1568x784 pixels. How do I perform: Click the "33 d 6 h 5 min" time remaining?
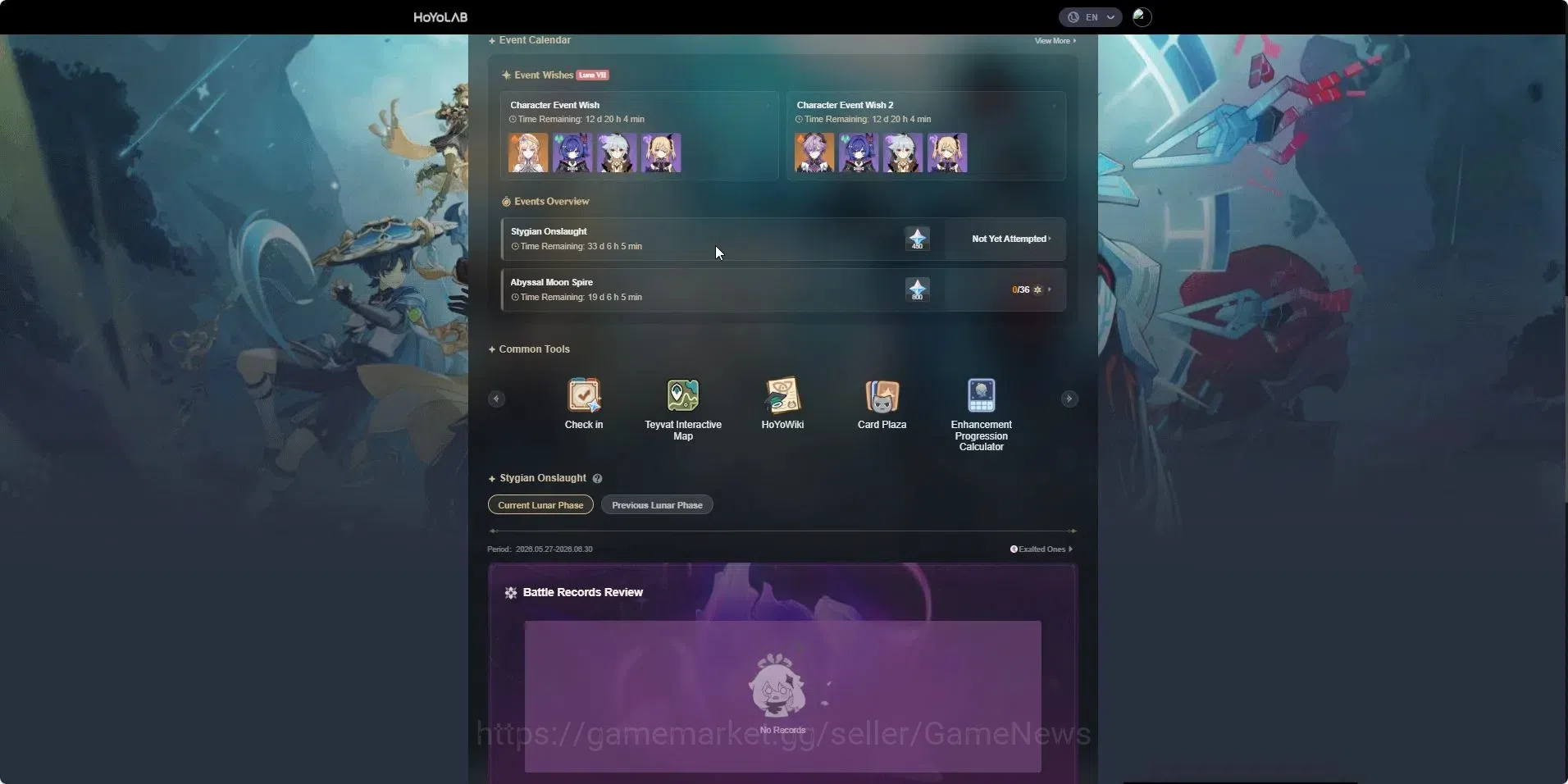coord(614,246)
